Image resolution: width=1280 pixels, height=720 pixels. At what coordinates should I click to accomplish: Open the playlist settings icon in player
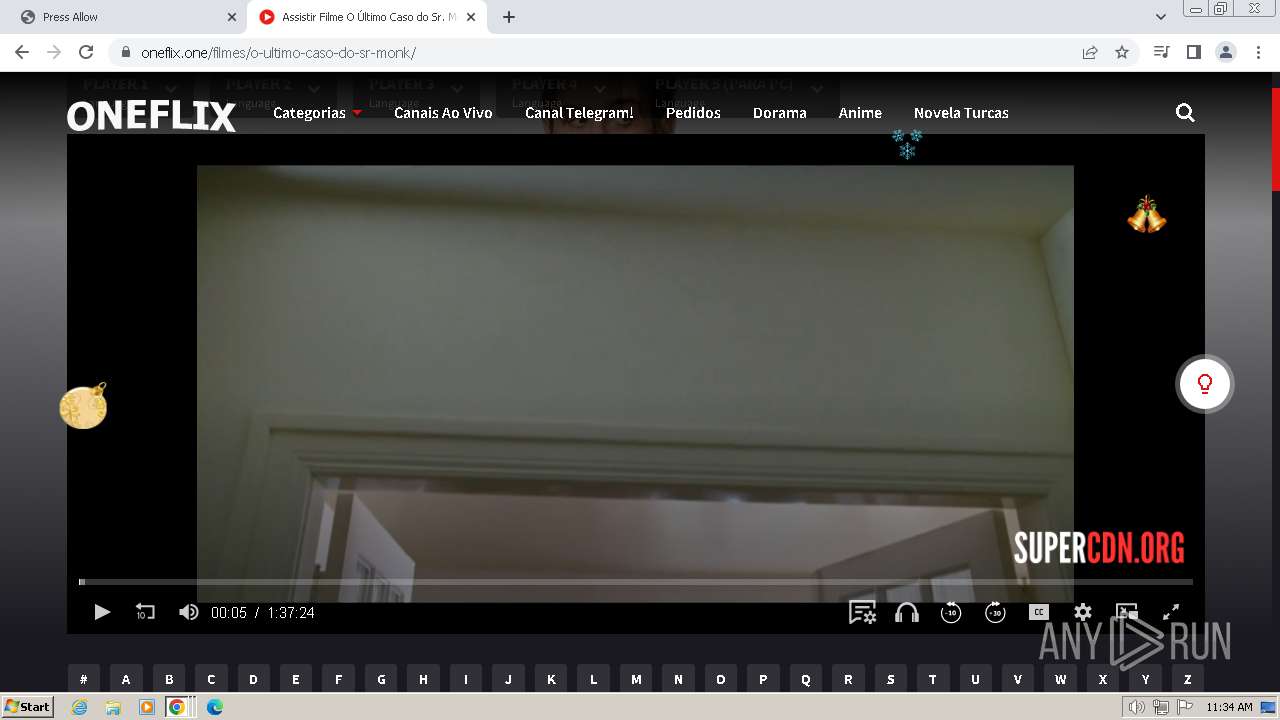click(862, 612)
